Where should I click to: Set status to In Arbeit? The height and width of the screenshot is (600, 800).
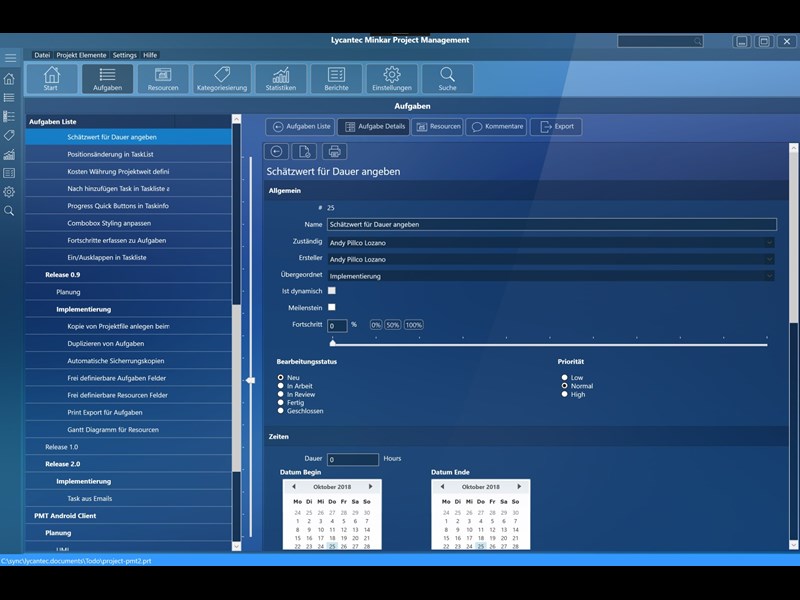click(281, 386)
